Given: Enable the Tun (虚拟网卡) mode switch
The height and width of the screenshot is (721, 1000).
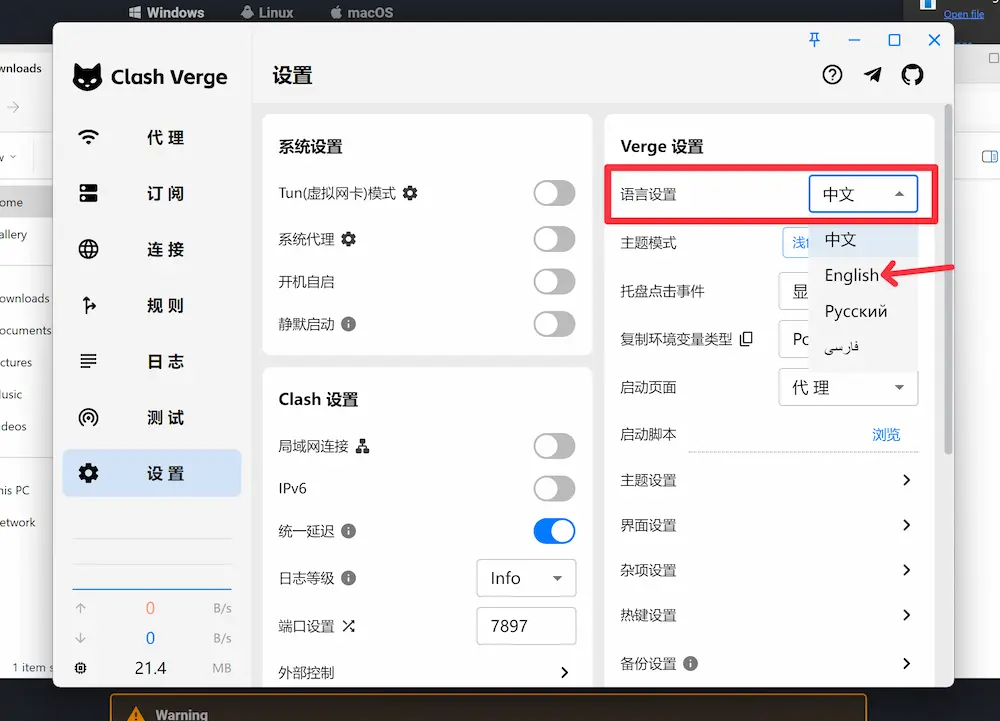Looking at the screenshot, I should point(554,193).
